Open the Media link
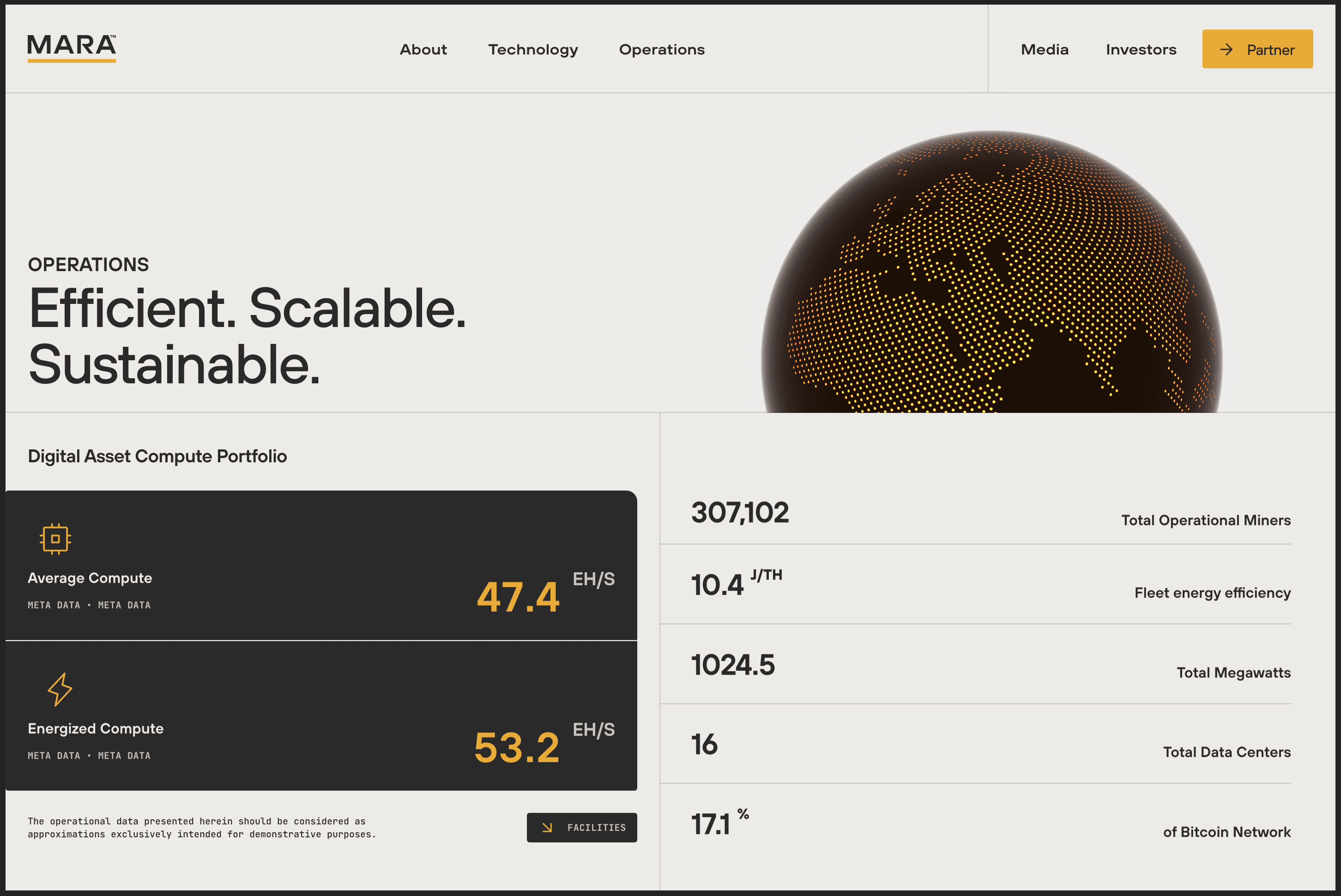This screenshot has width=1341, height=896. [1044, 50]
